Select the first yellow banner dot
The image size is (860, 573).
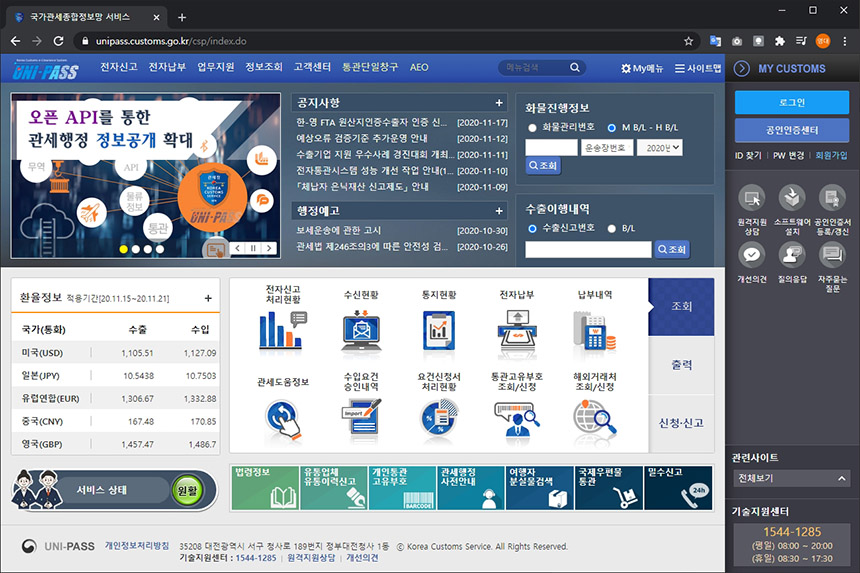pos(123,249)
